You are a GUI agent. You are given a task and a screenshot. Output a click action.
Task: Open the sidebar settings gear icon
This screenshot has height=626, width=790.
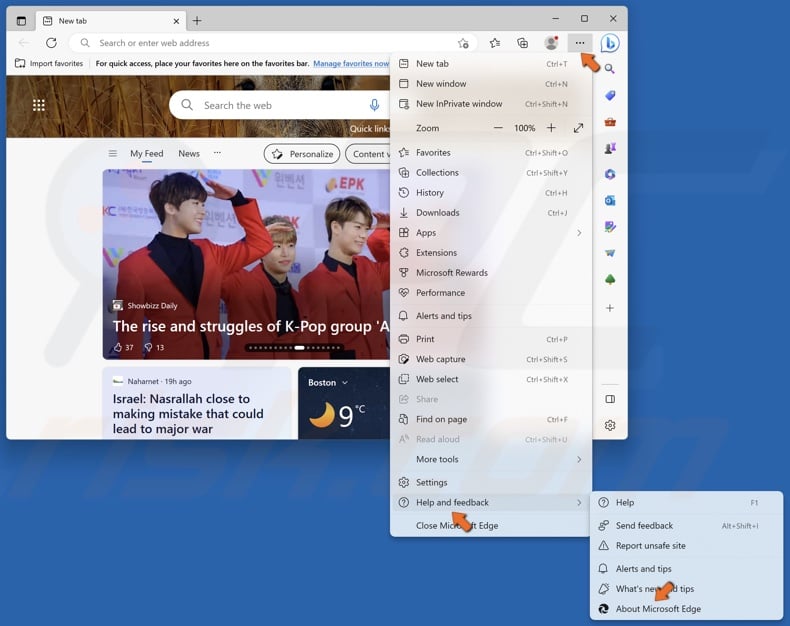(610, 425)
